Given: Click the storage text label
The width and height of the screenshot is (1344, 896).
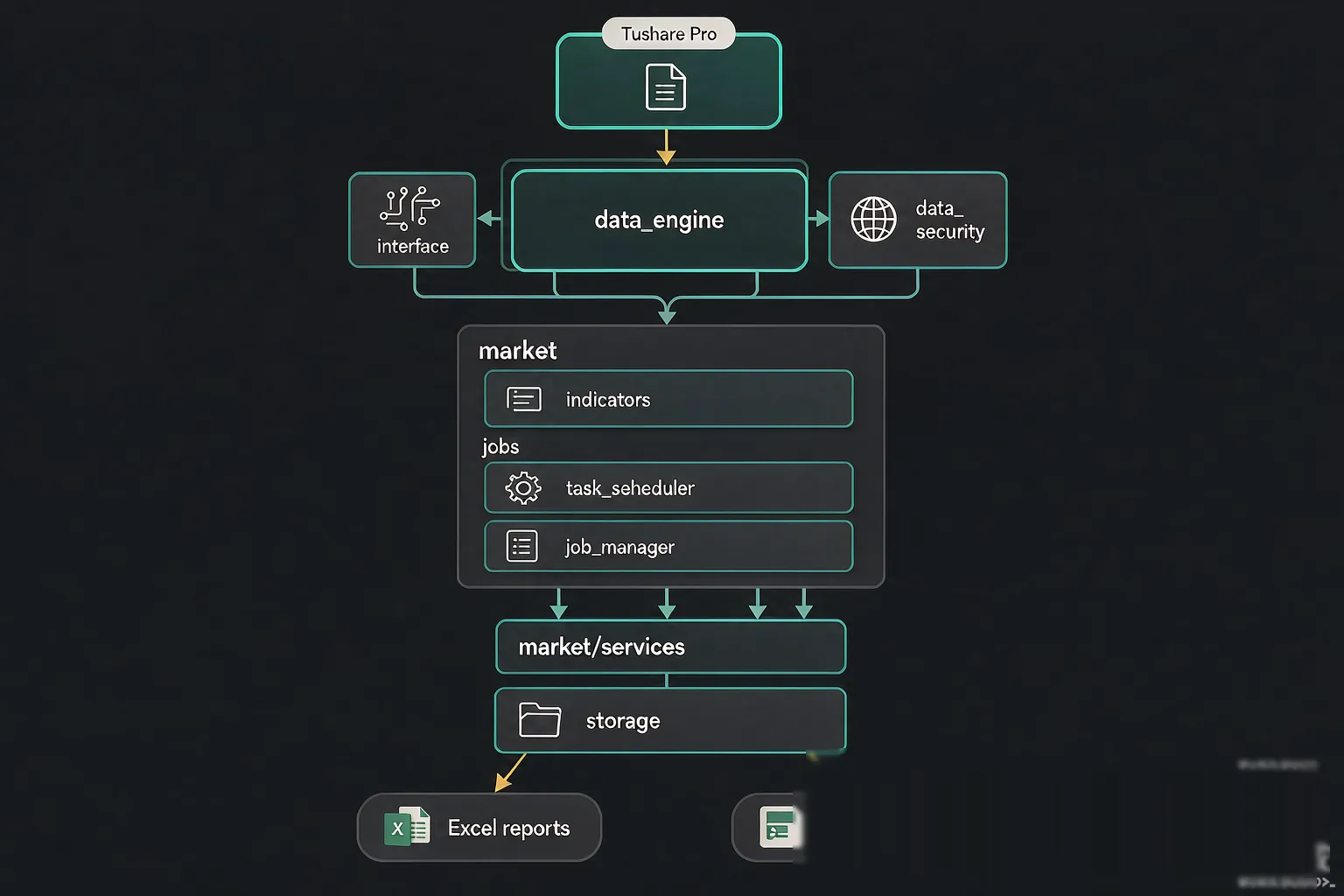Looking at the screenshot, I should point(623,721).
